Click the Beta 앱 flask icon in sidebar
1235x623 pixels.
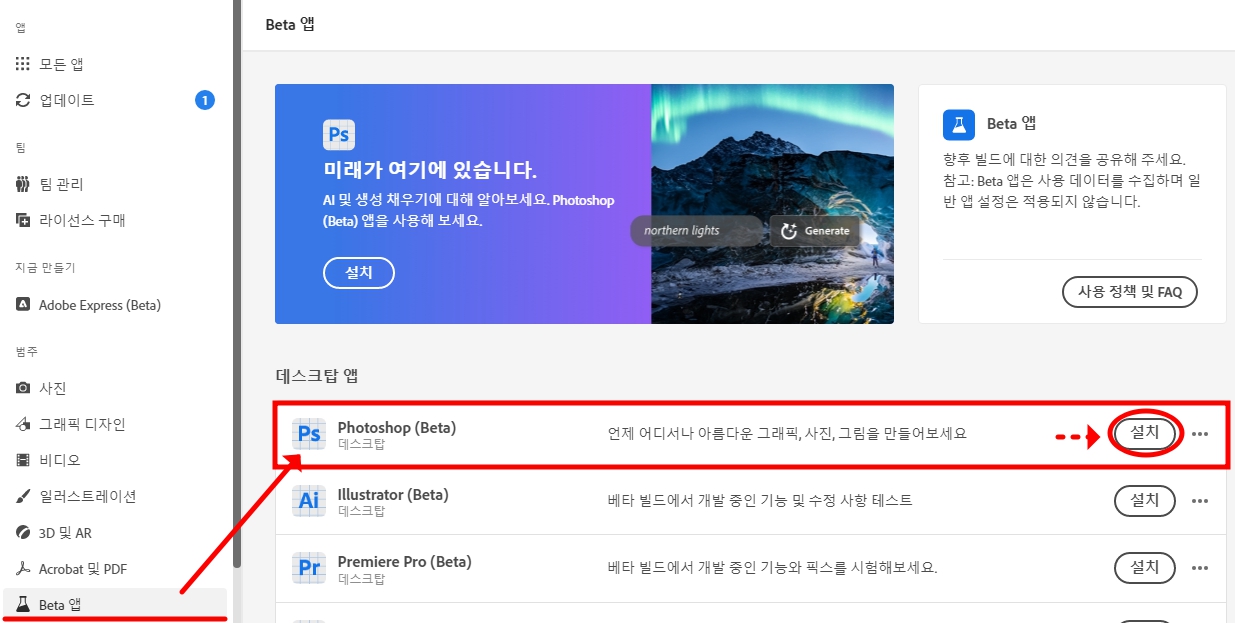point(23,605)
